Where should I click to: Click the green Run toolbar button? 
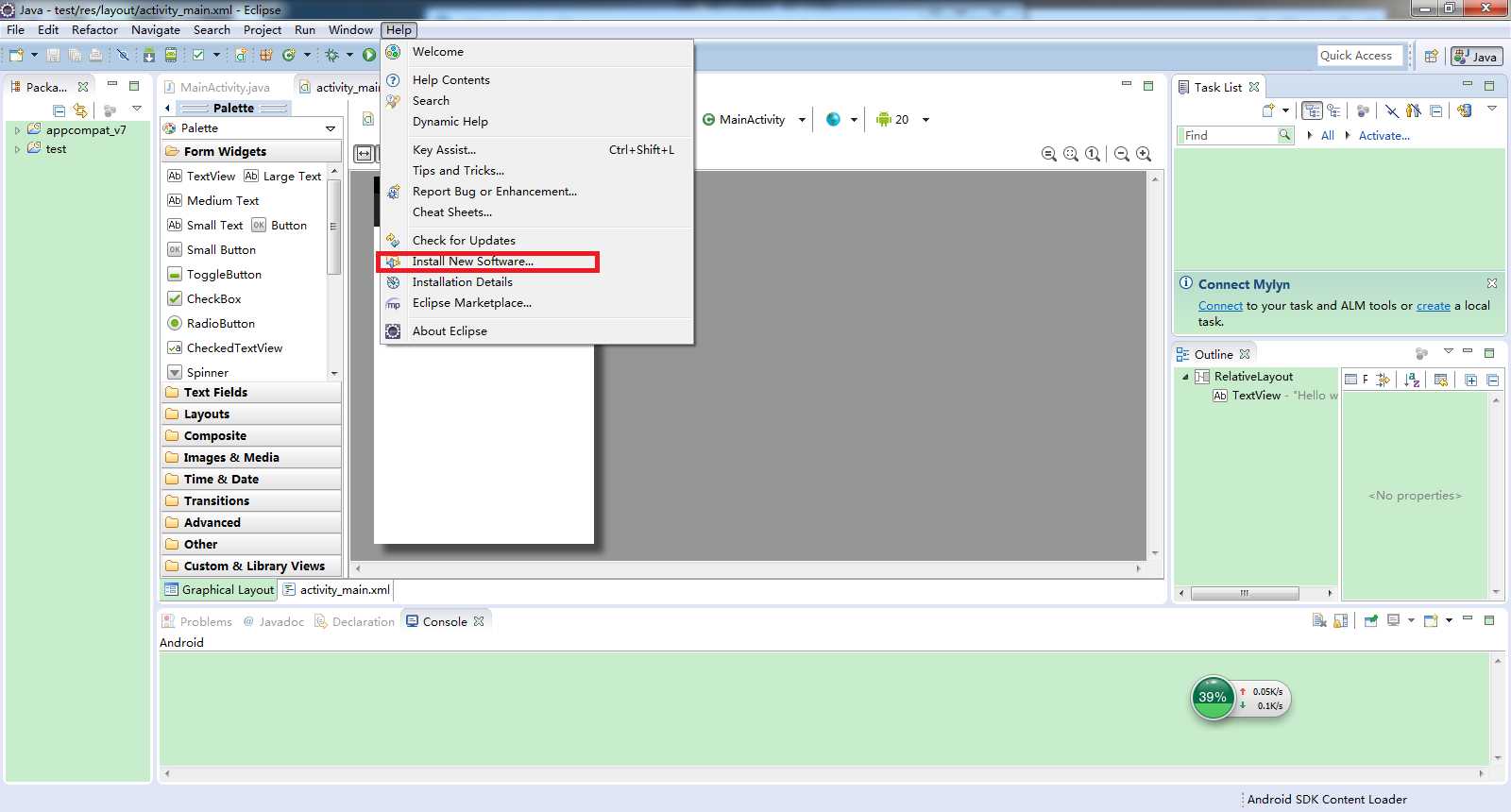(x=369, y=55)
